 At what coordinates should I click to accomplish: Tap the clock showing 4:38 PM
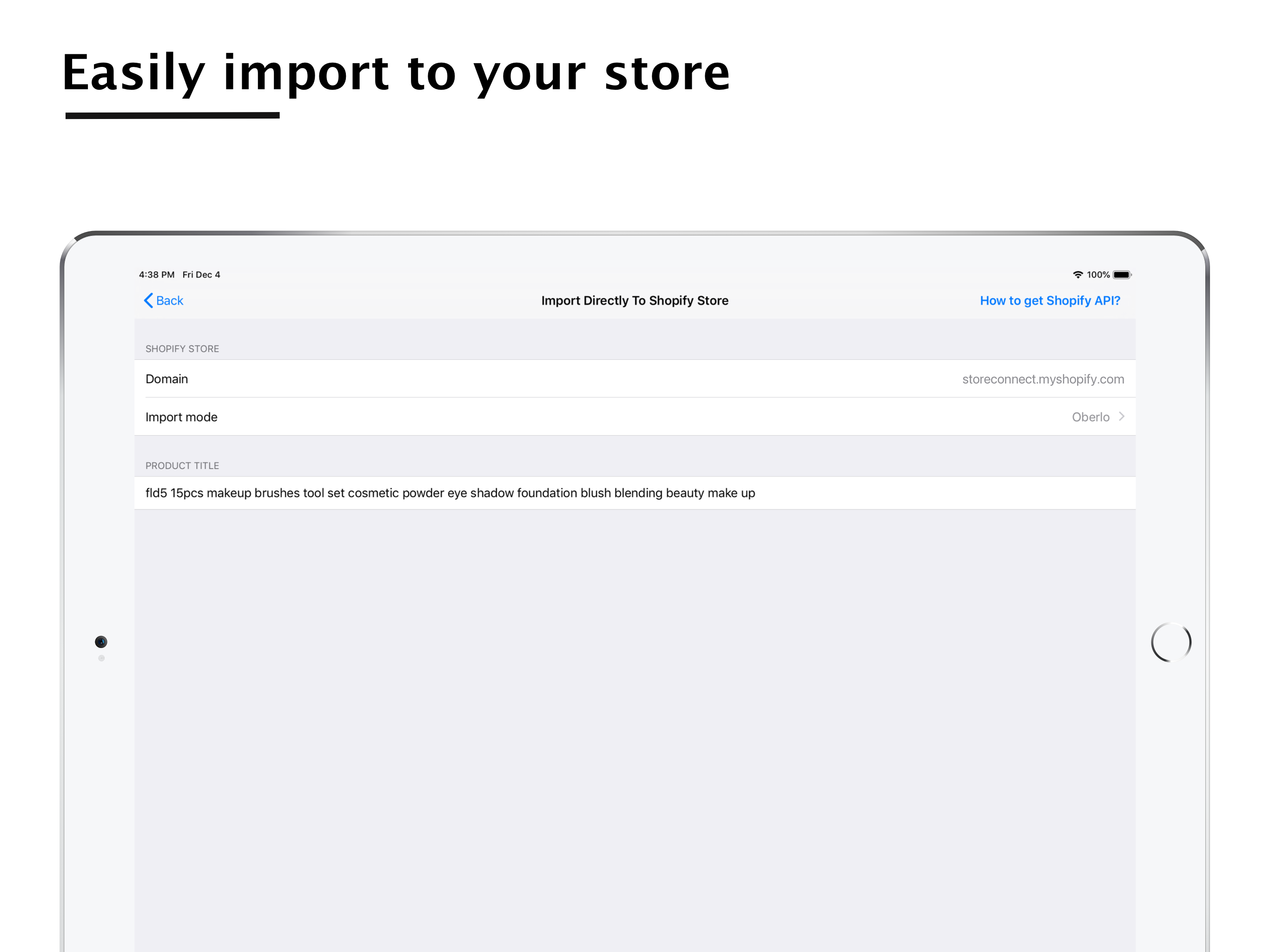pos(156,274)
